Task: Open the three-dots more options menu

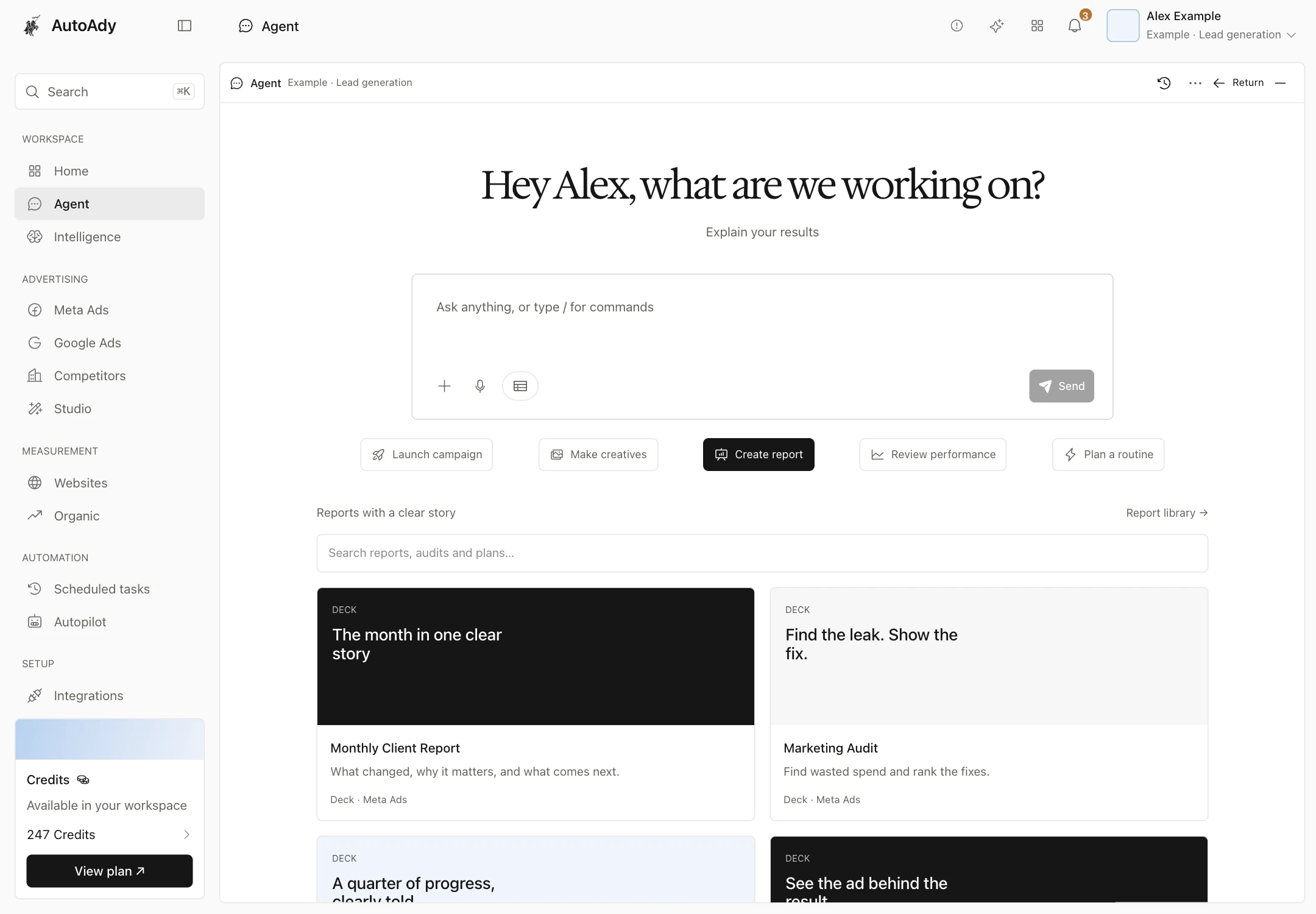Action: click(x=1195, y=83)
